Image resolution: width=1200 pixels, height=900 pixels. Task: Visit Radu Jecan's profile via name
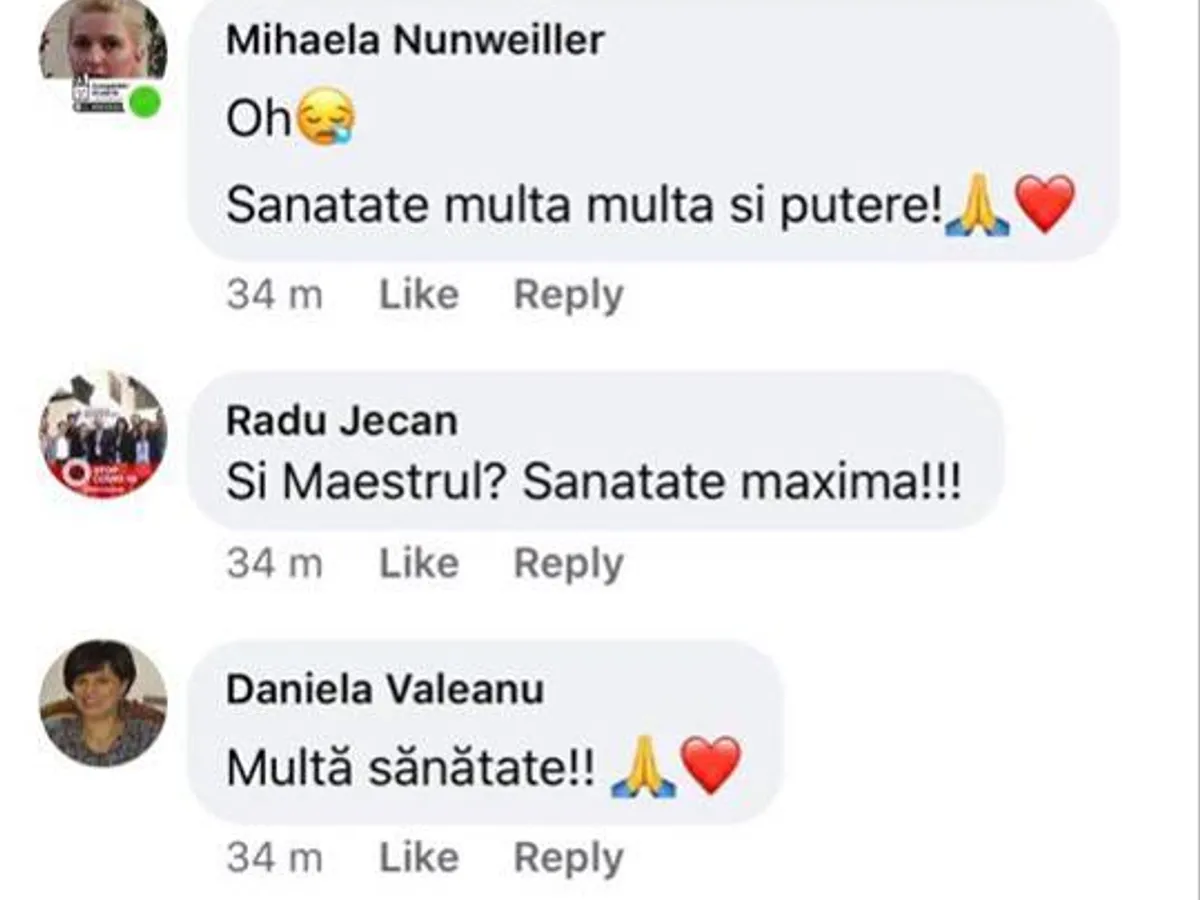[342, 421]
